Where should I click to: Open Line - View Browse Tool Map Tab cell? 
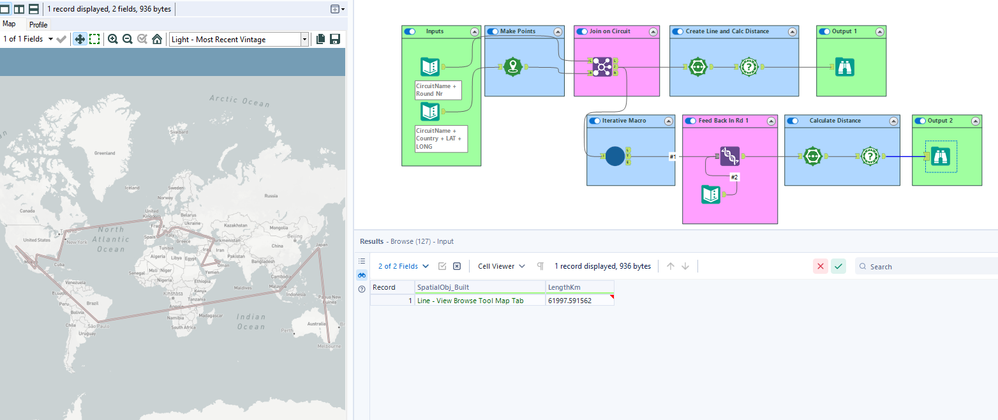pos(480,300)
